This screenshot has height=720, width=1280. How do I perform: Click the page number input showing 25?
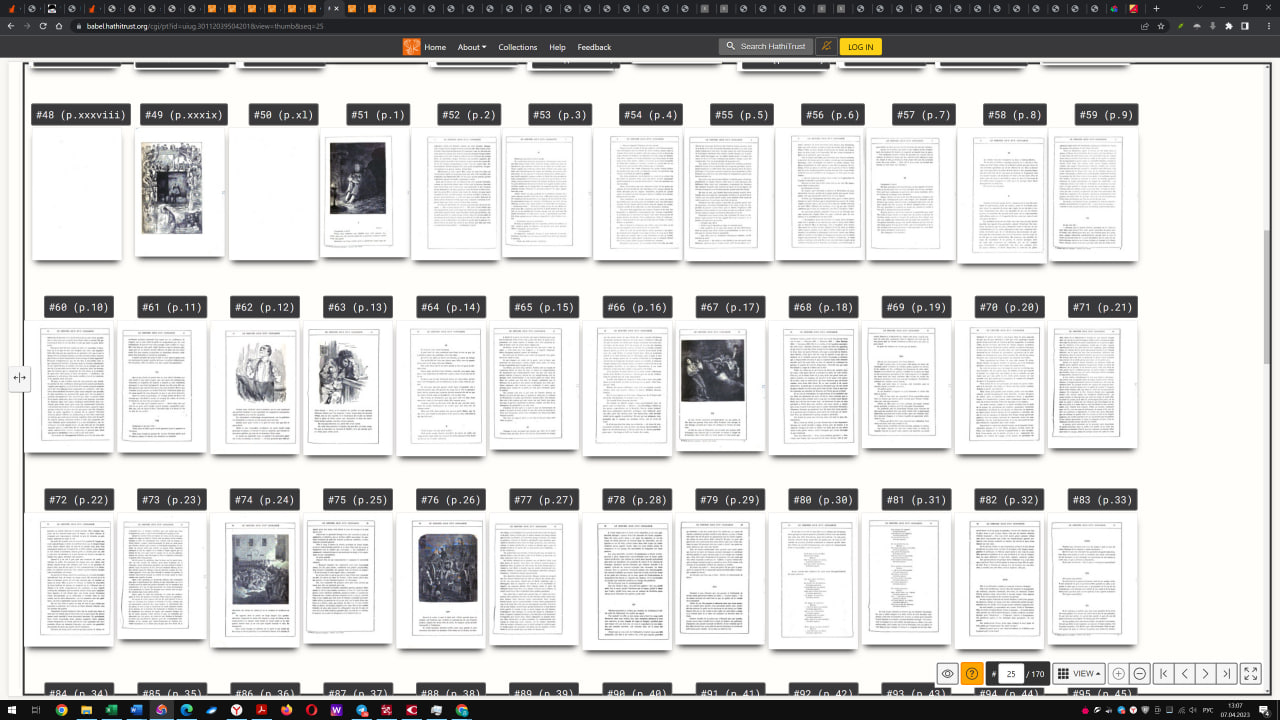(x=1011, y=674)
